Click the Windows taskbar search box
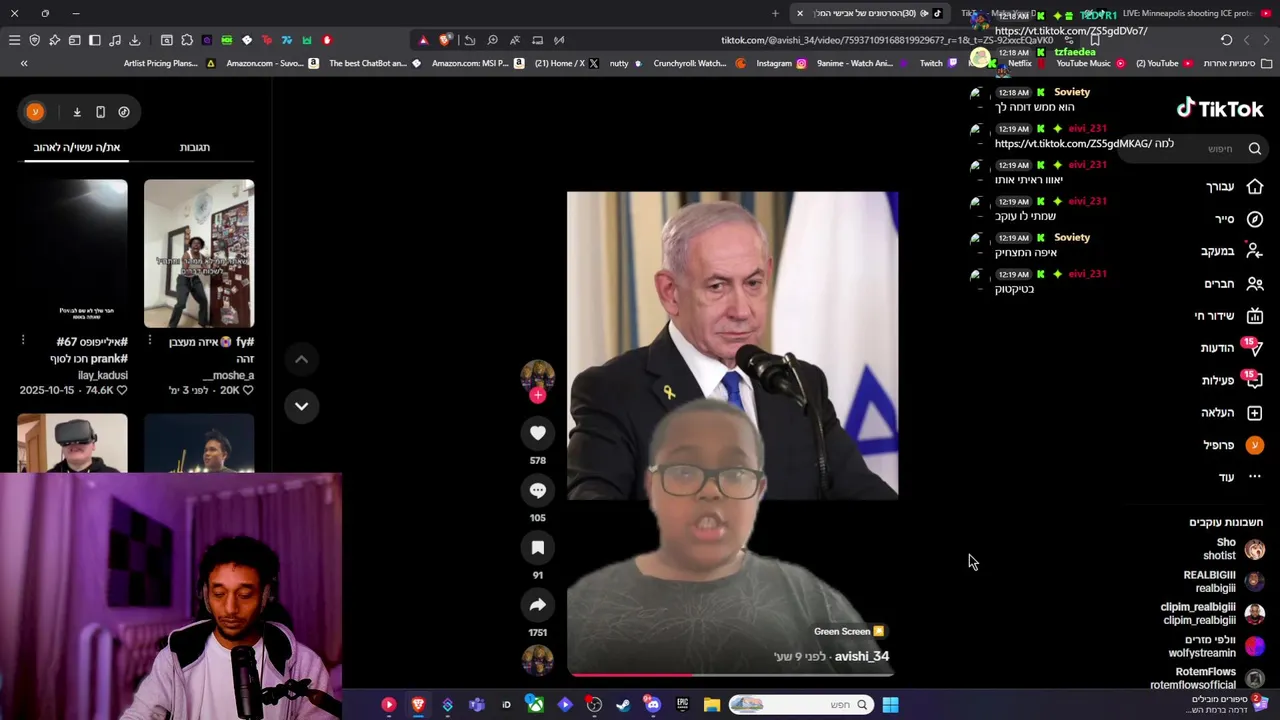Viewport: 1280px width, 720px height. coord(803,705)
